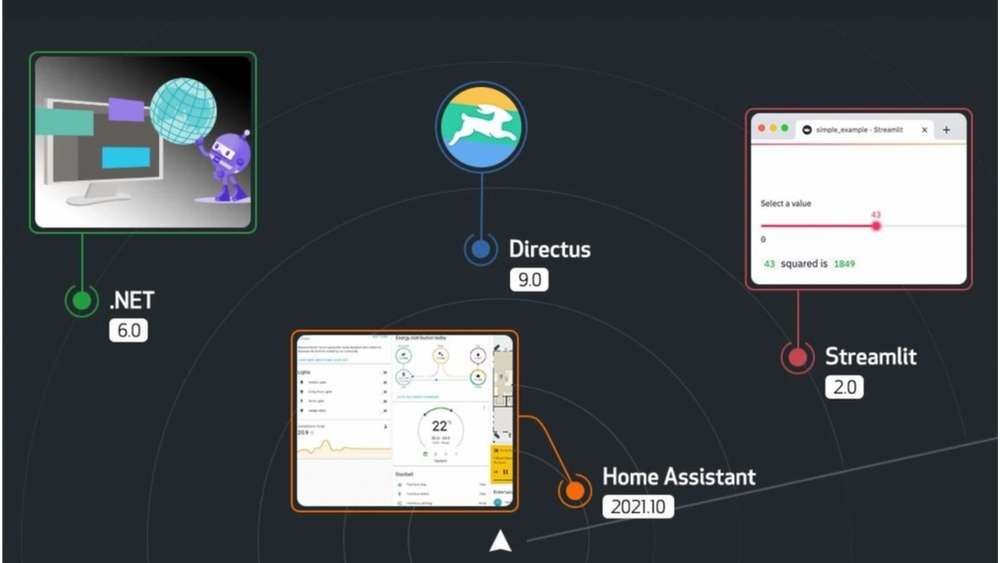Screen dimensions: 1000x563
Task: Select the blue Directus node marker
Action: (x=481, y=249)
